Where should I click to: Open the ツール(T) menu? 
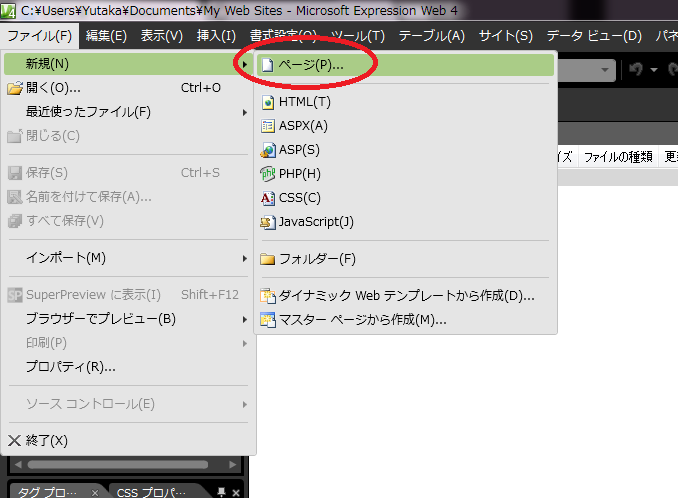[x=358, y=36]
